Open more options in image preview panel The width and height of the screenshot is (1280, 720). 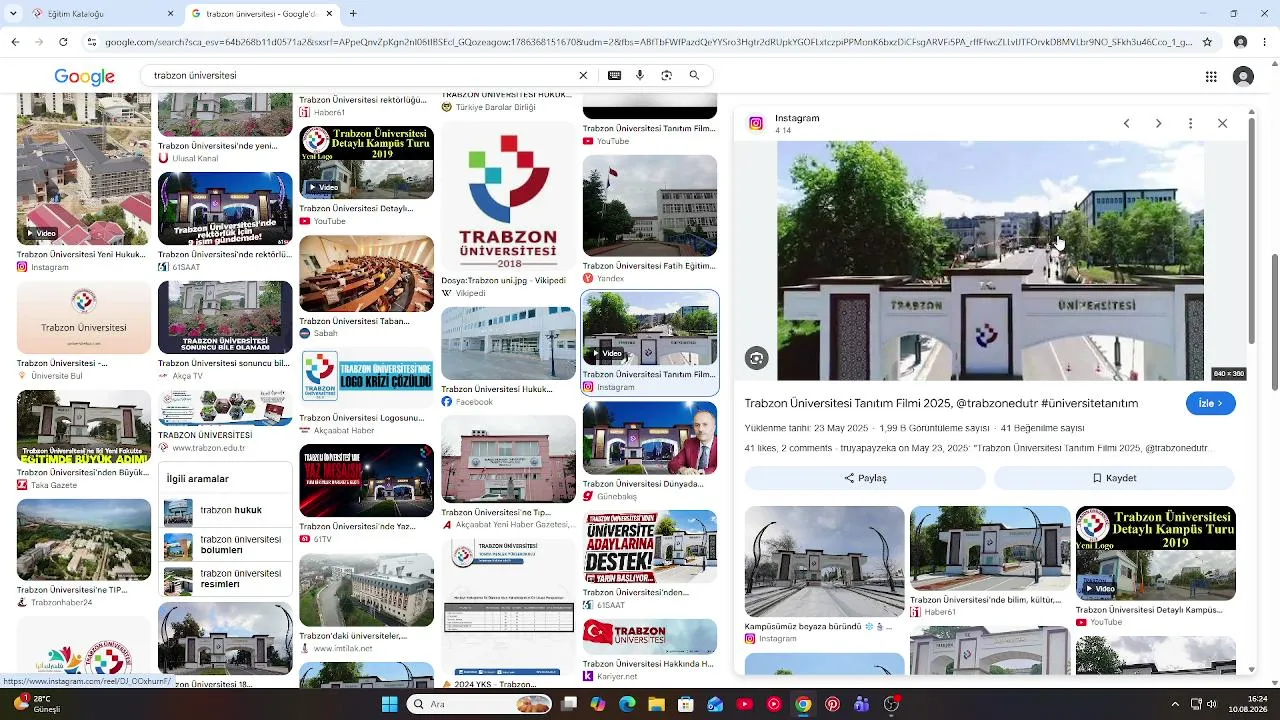tap(1190, 124)
